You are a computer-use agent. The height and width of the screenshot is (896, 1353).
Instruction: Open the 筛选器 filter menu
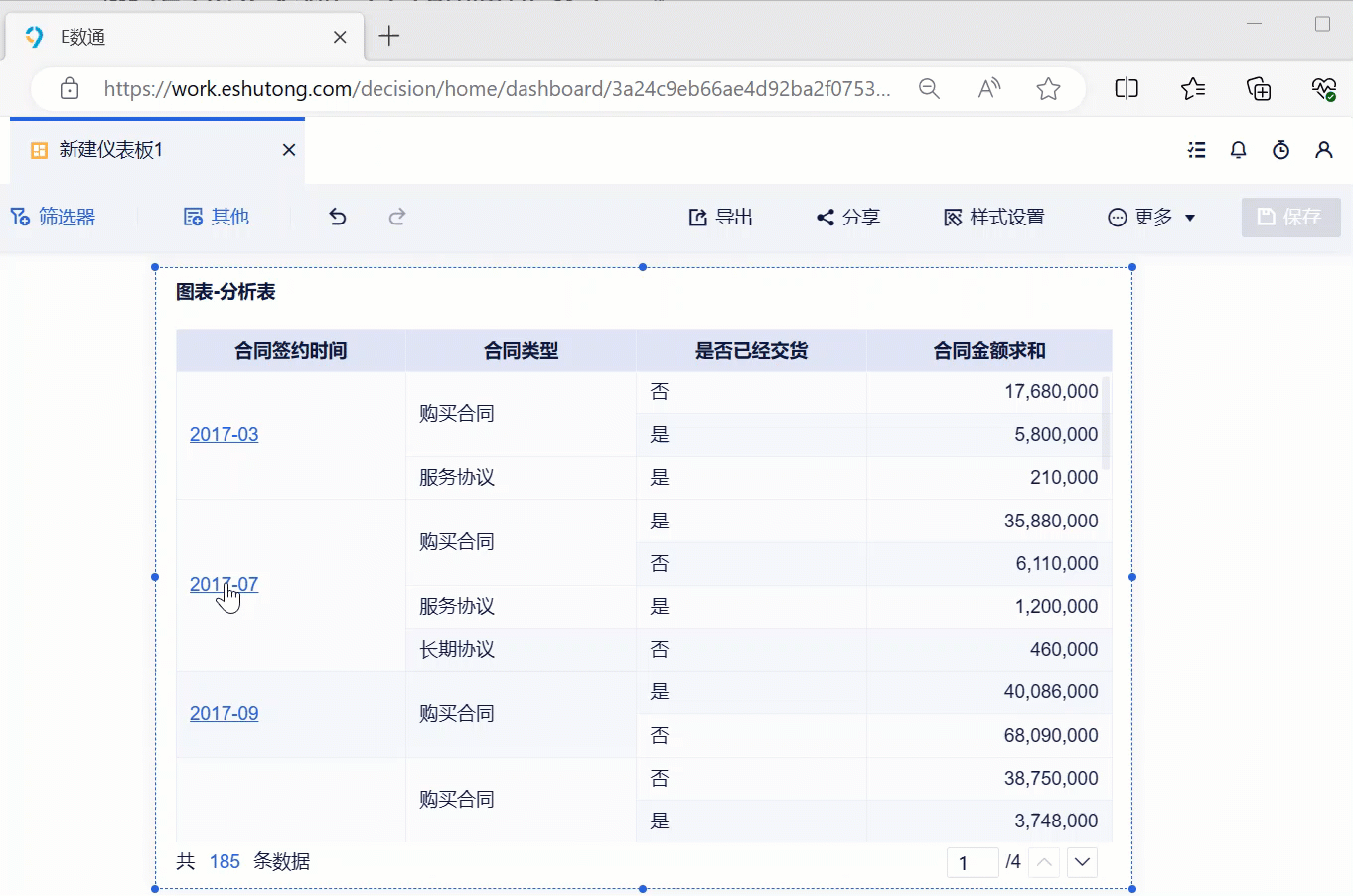point(54,217)
